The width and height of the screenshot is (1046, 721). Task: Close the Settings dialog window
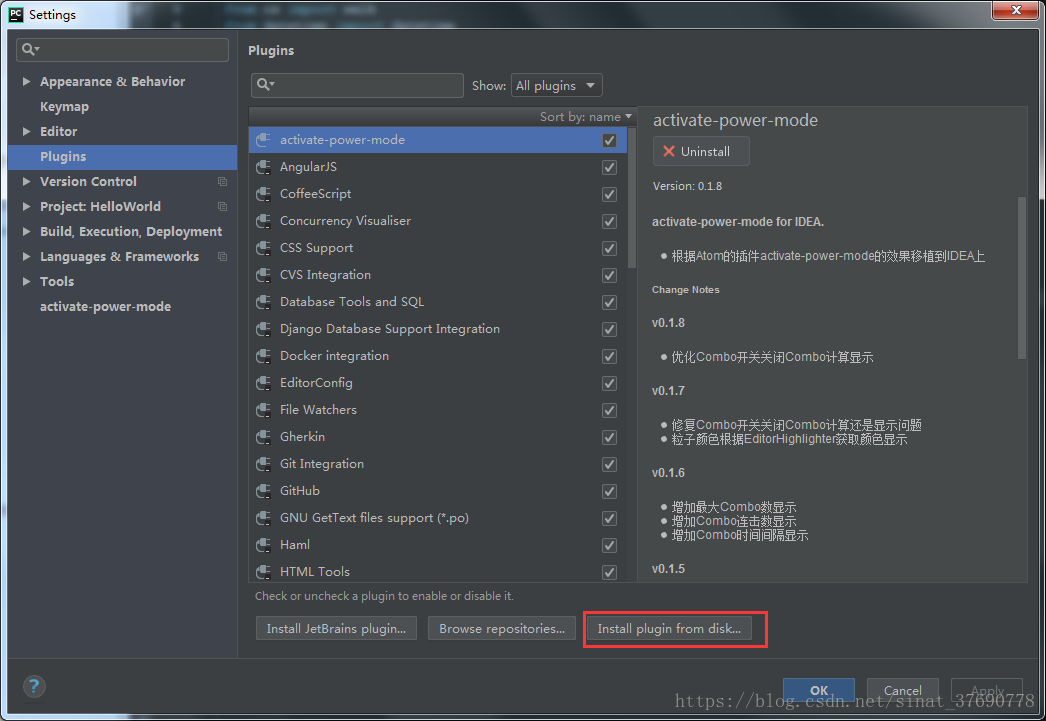1015,10
